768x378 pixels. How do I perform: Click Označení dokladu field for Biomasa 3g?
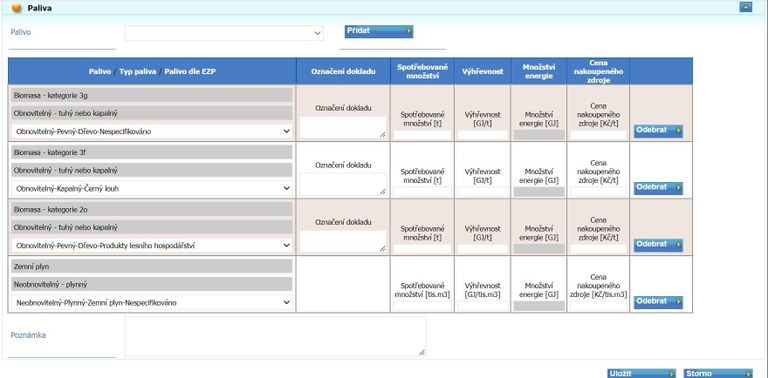click(x=343, y=127)
